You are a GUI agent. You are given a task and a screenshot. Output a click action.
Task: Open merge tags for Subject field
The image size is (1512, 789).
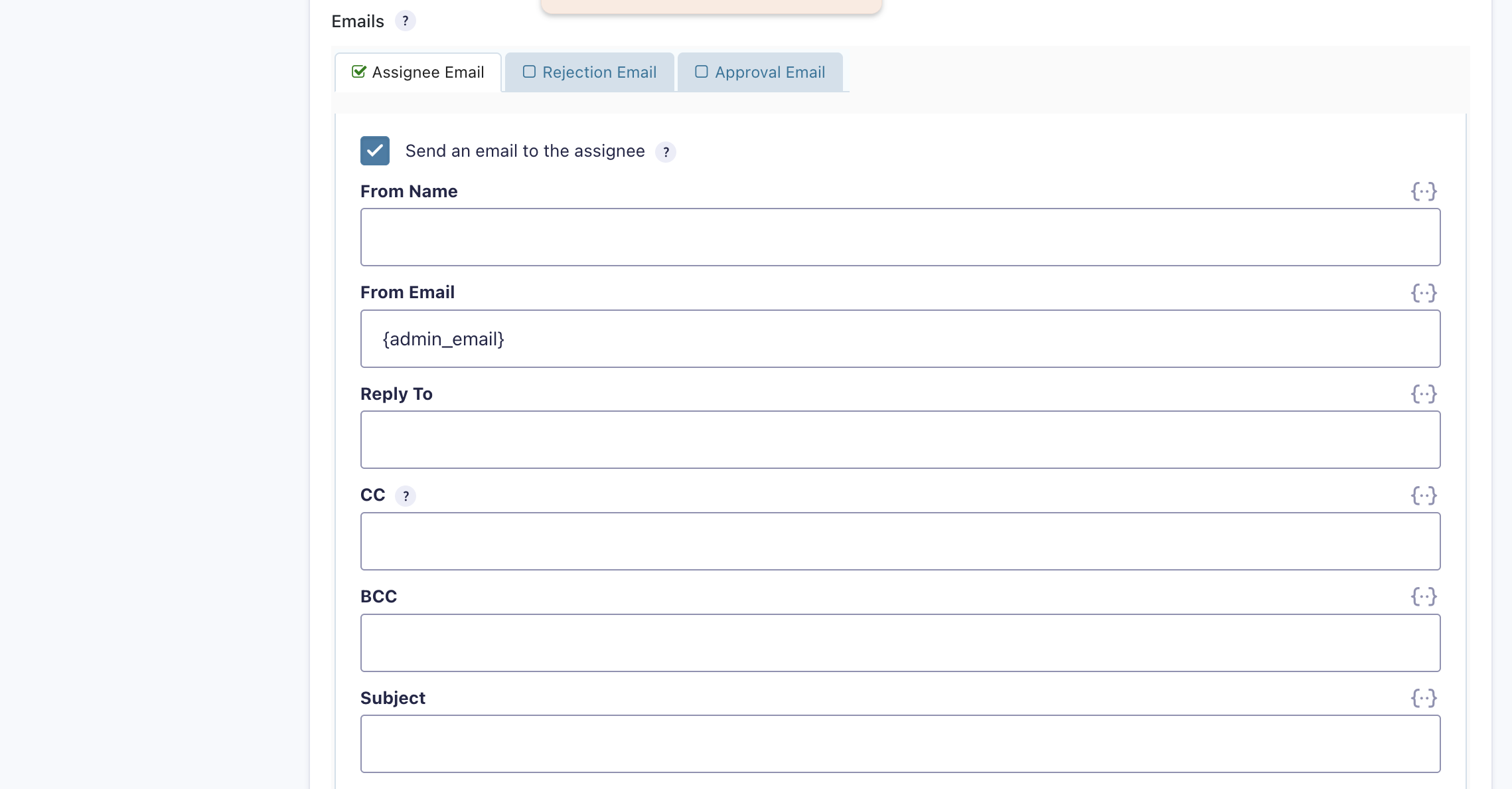[x=1424, y=698]
